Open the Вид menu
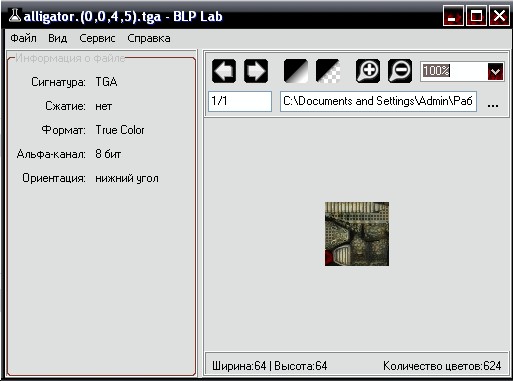 [58, 38]
